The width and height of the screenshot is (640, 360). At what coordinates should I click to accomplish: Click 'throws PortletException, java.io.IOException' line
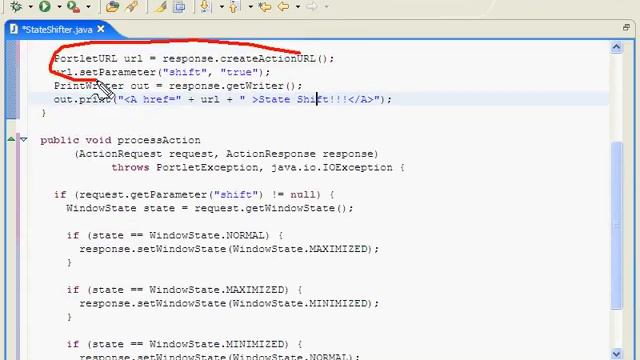point(258,167)
